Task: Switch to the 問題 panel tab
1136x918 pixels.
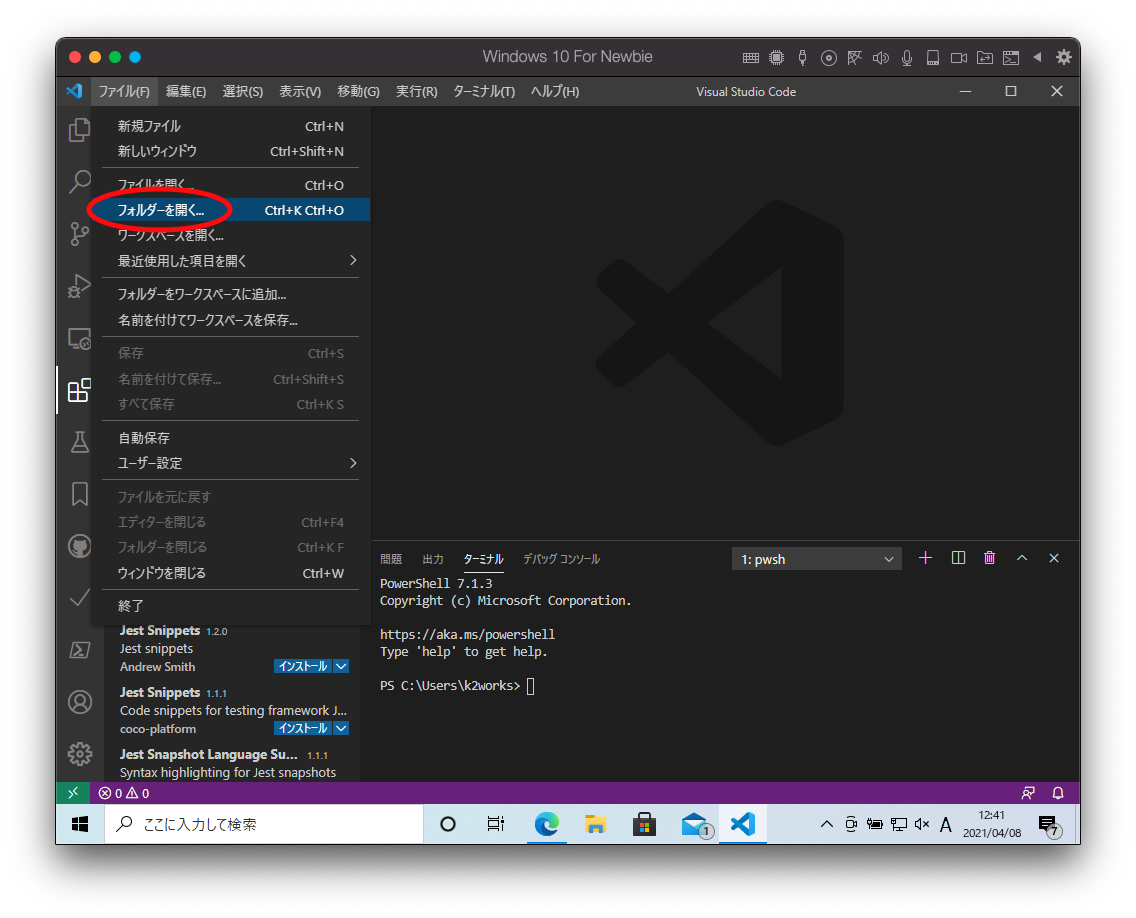Action: tap(390, 559)
